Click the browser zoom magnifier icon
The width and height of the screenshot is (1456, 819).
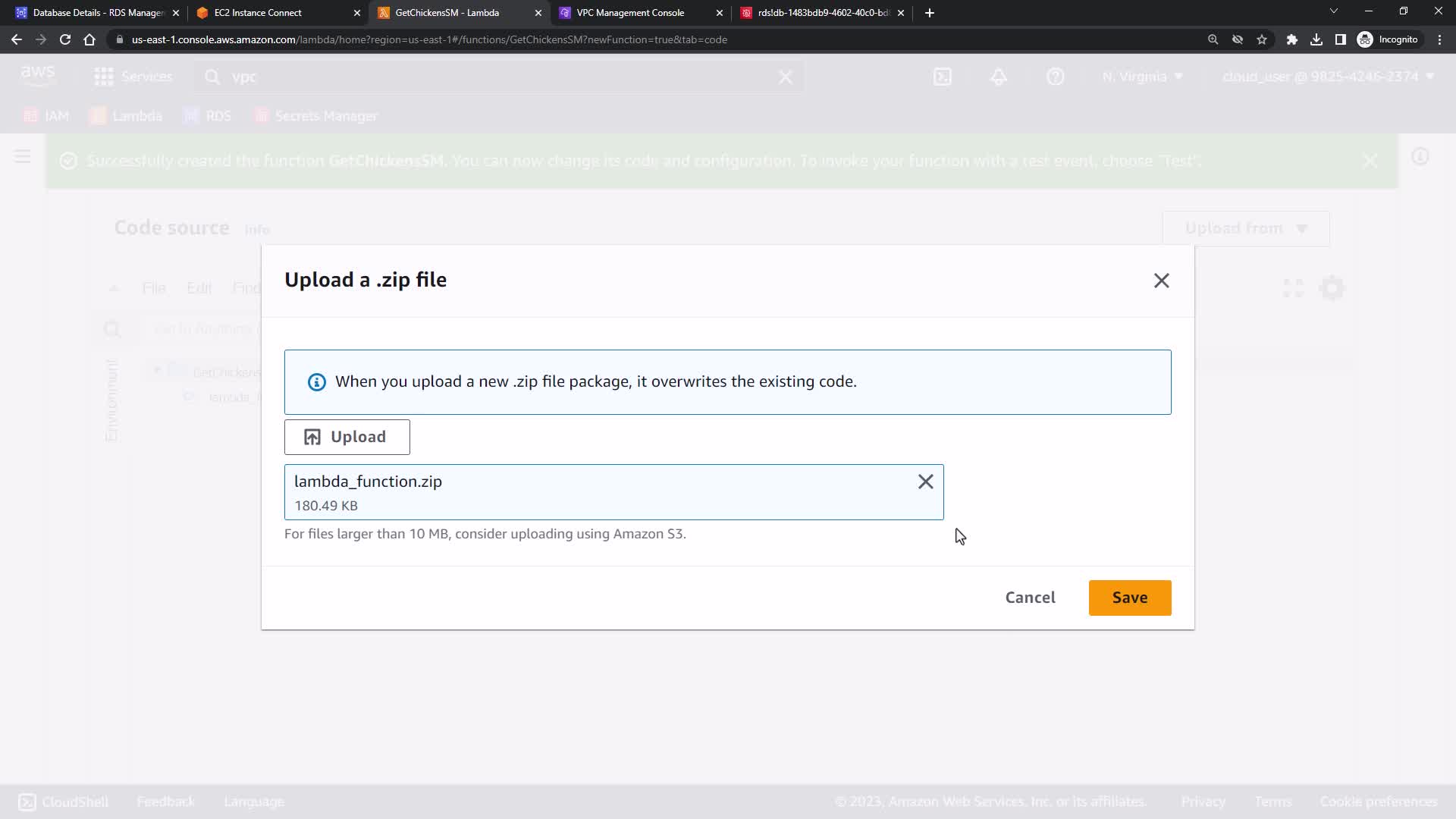click(x=1213, y=39)
